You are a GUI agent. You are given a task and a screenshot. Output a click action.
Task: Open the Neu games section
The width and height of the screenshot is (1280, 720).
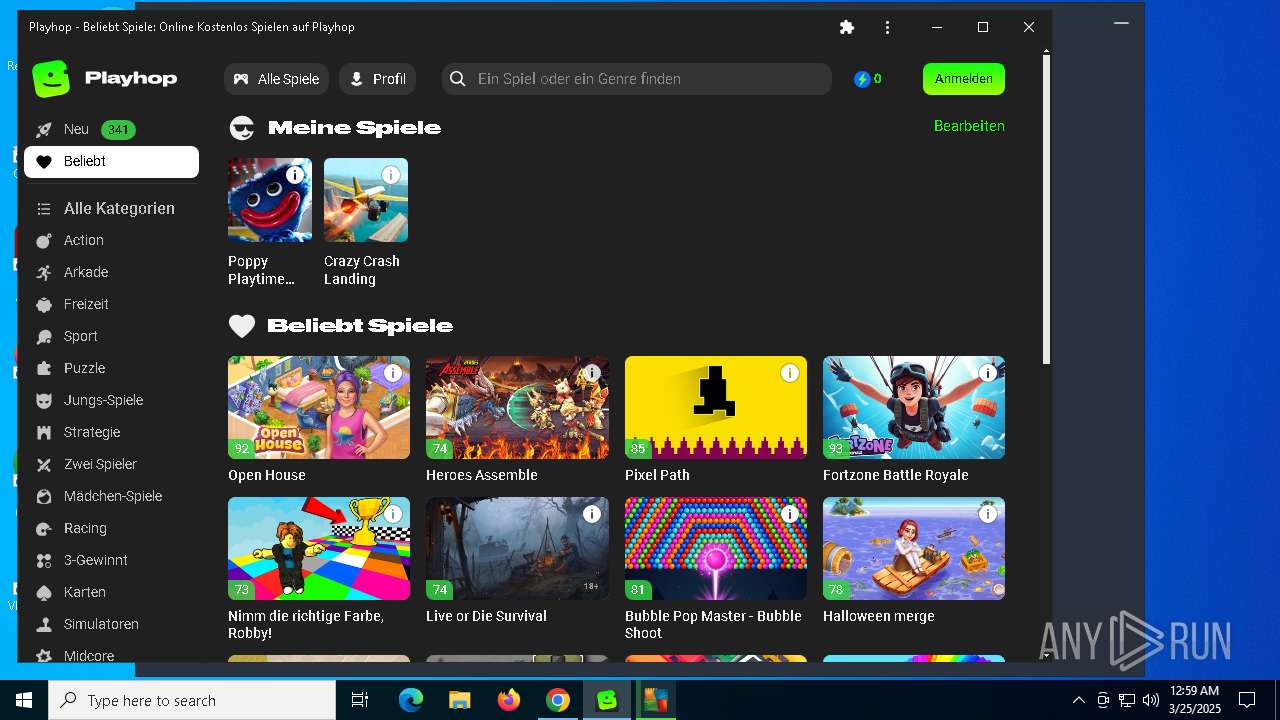[111, 129]
